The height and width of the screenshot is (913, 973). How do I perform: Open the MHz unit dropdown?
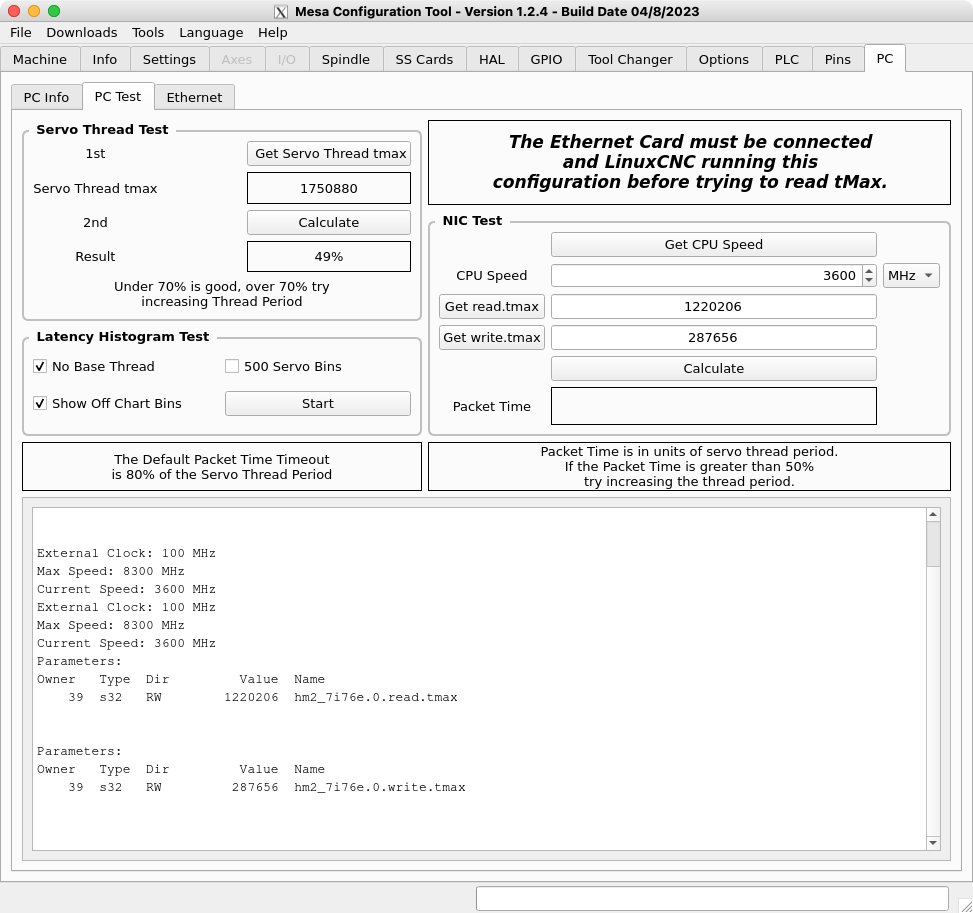point(910,275)
